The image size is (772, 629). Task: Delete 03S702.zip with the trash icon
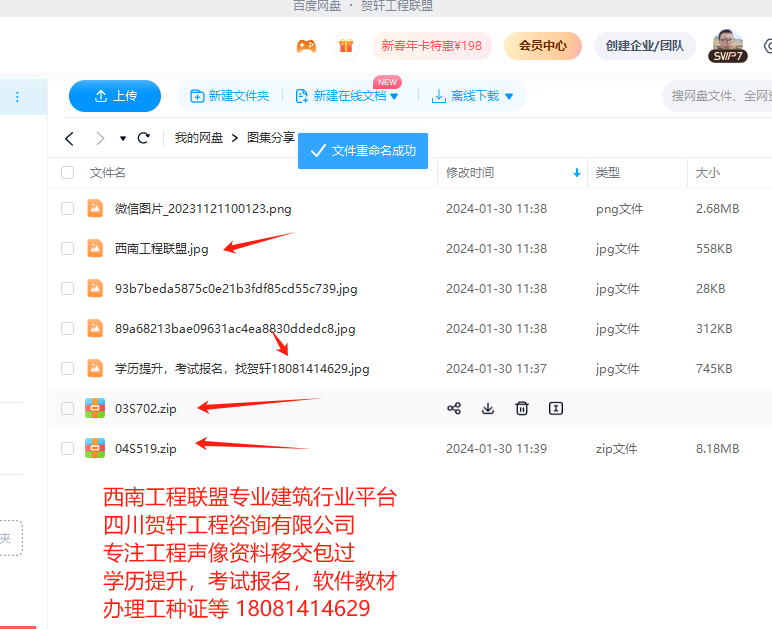(x=522, y=409)
